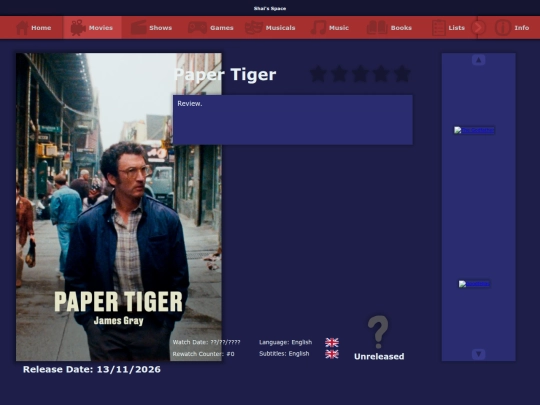Click the Watch Date ??/??/???? text

coord(206,342)
